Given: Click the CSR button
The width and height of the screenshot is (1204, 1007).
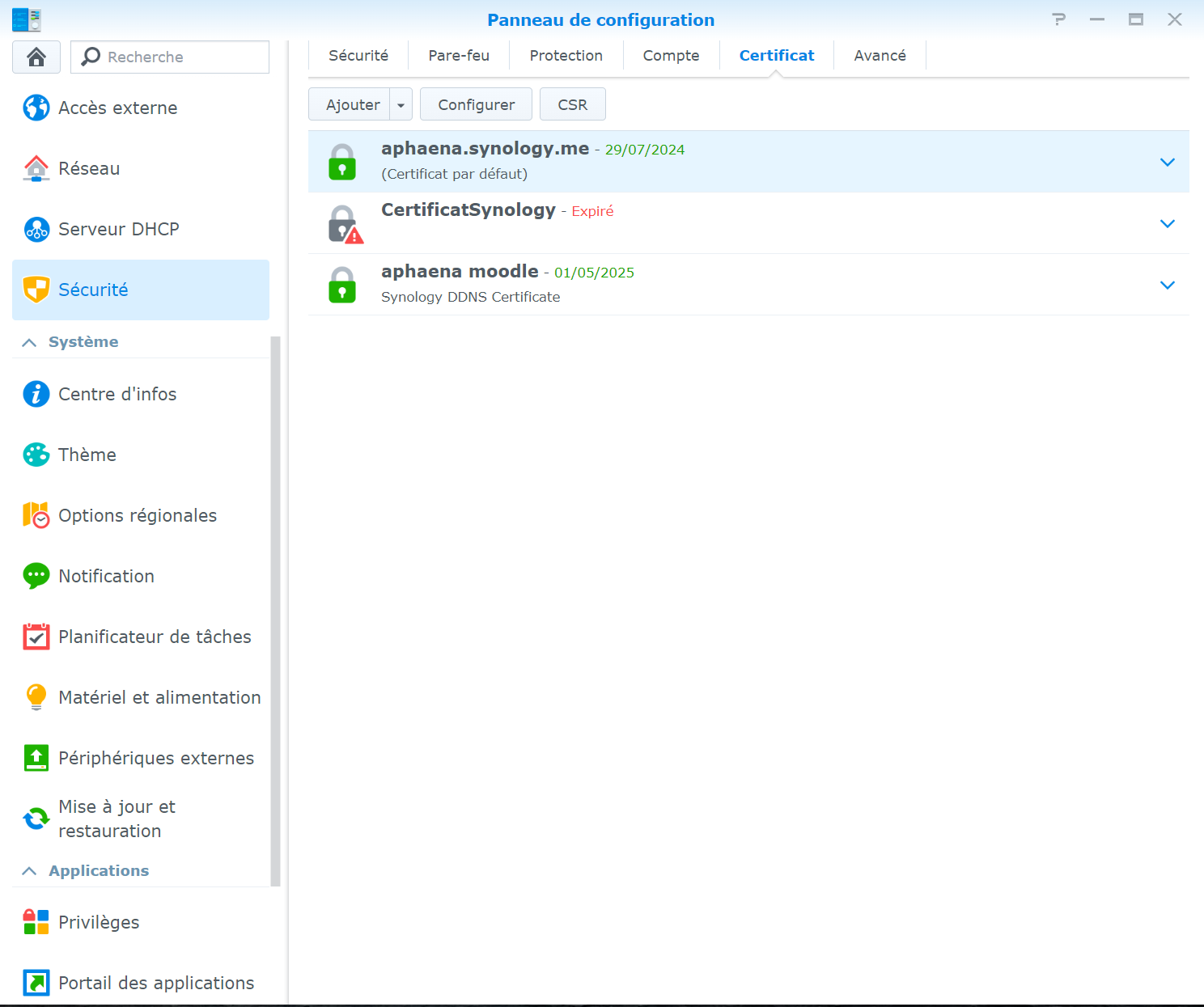Looking at the screenshot, I should pyautogui.click(x=572, y=105).
